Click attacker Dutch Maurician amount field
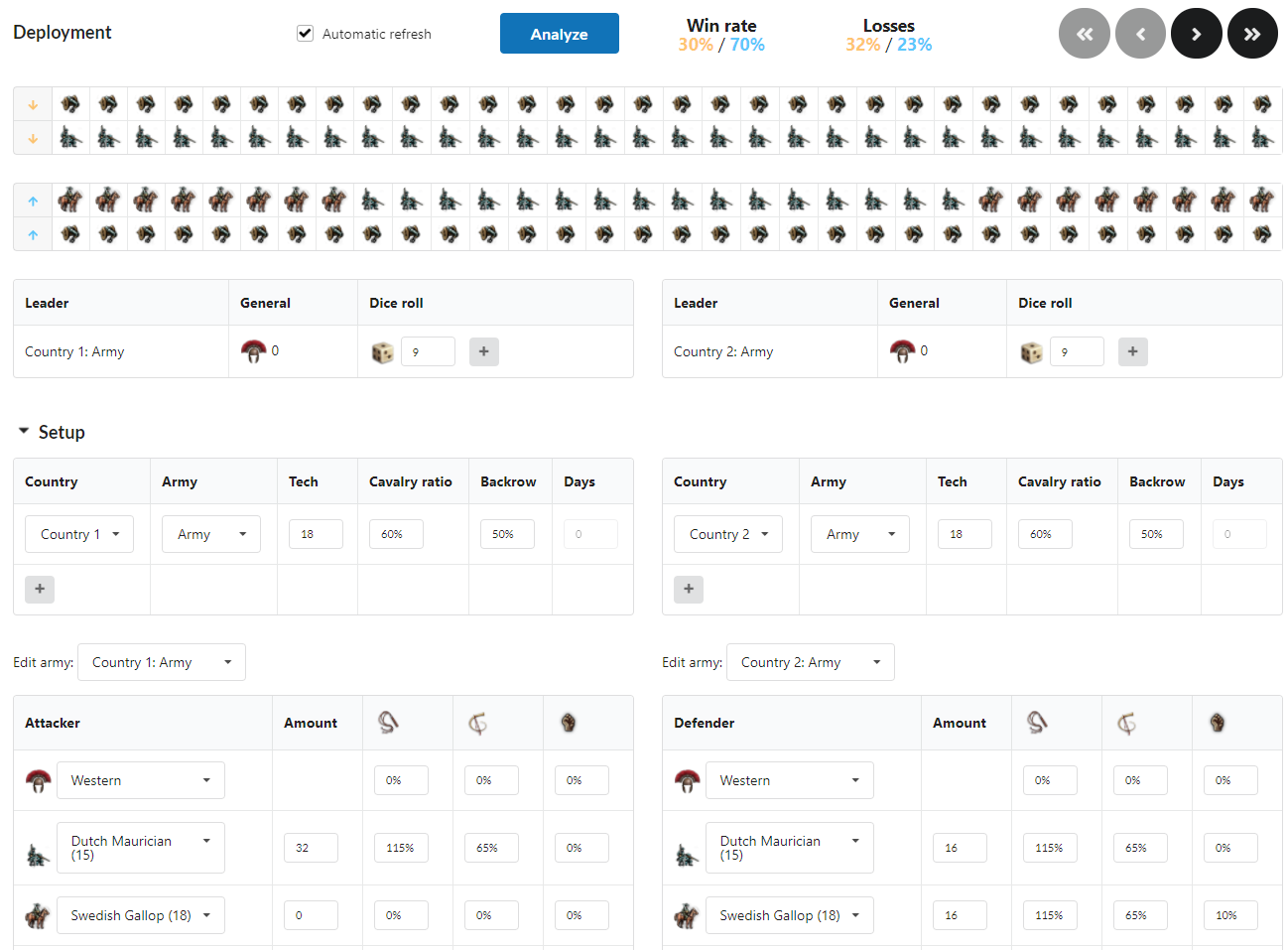This screenshot has height=950, width=1288. click(311, 848)
